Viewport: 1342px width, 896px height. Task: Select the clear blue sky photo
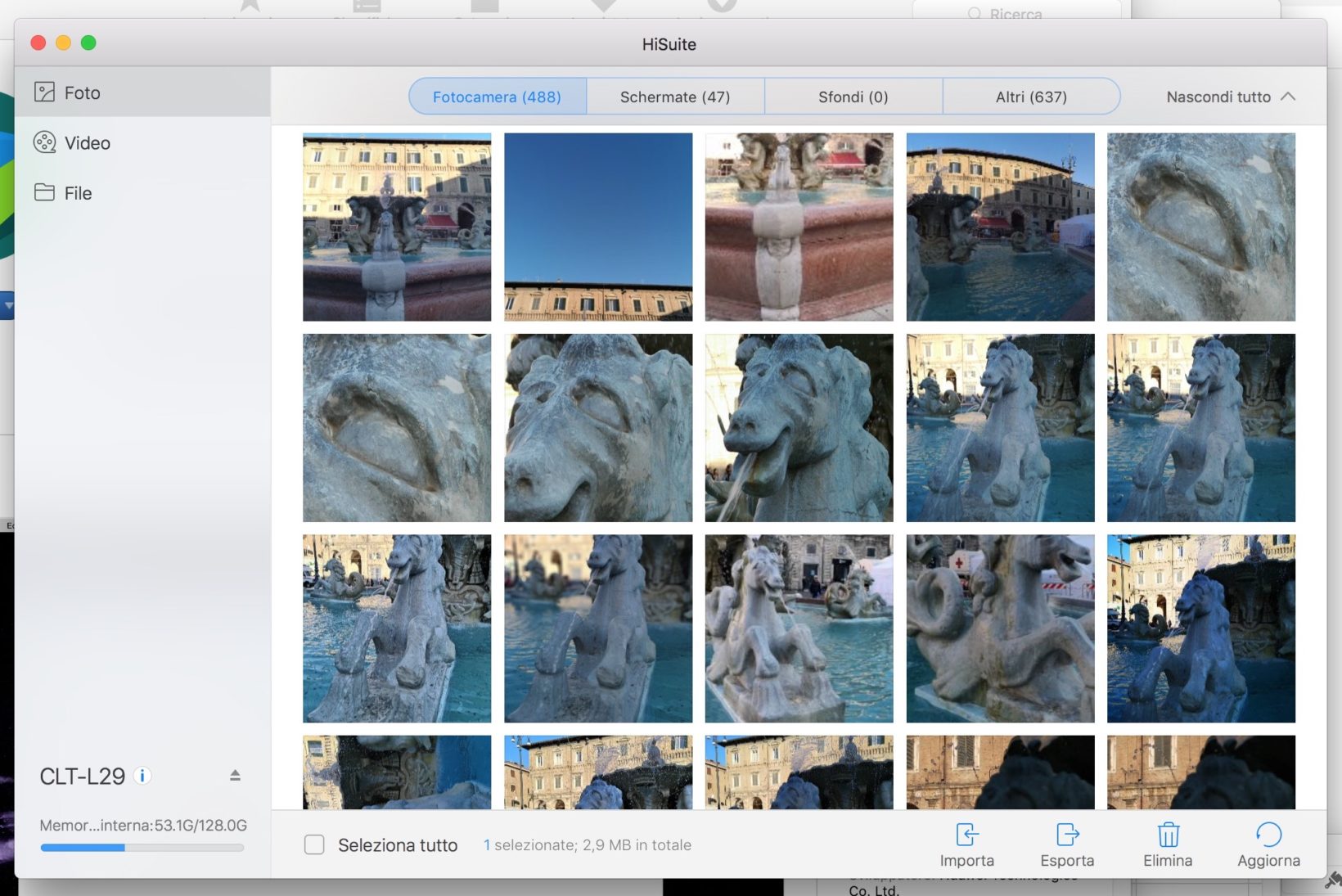[x=598, y=227]
